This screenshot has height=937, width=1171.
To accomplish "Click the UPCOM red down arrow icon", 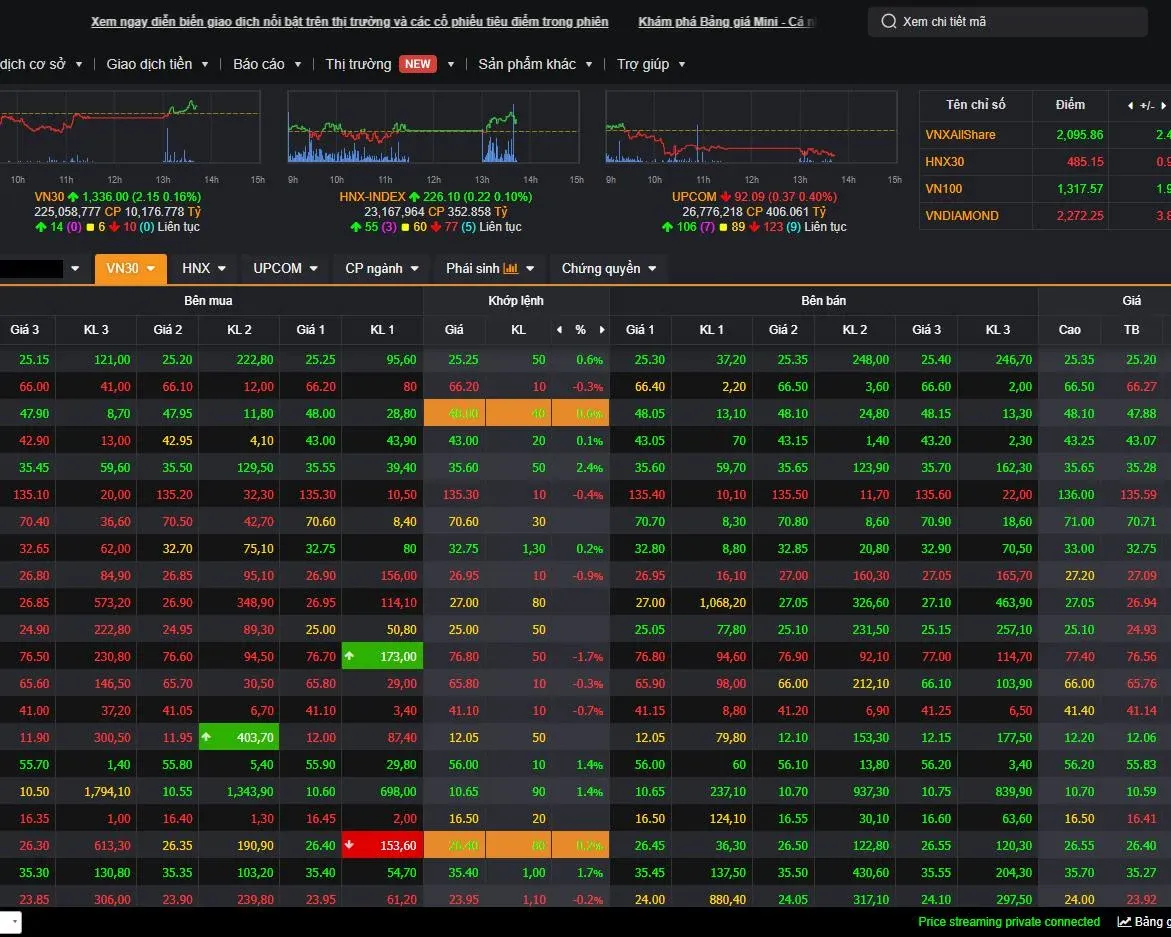I will coord(725,197).
